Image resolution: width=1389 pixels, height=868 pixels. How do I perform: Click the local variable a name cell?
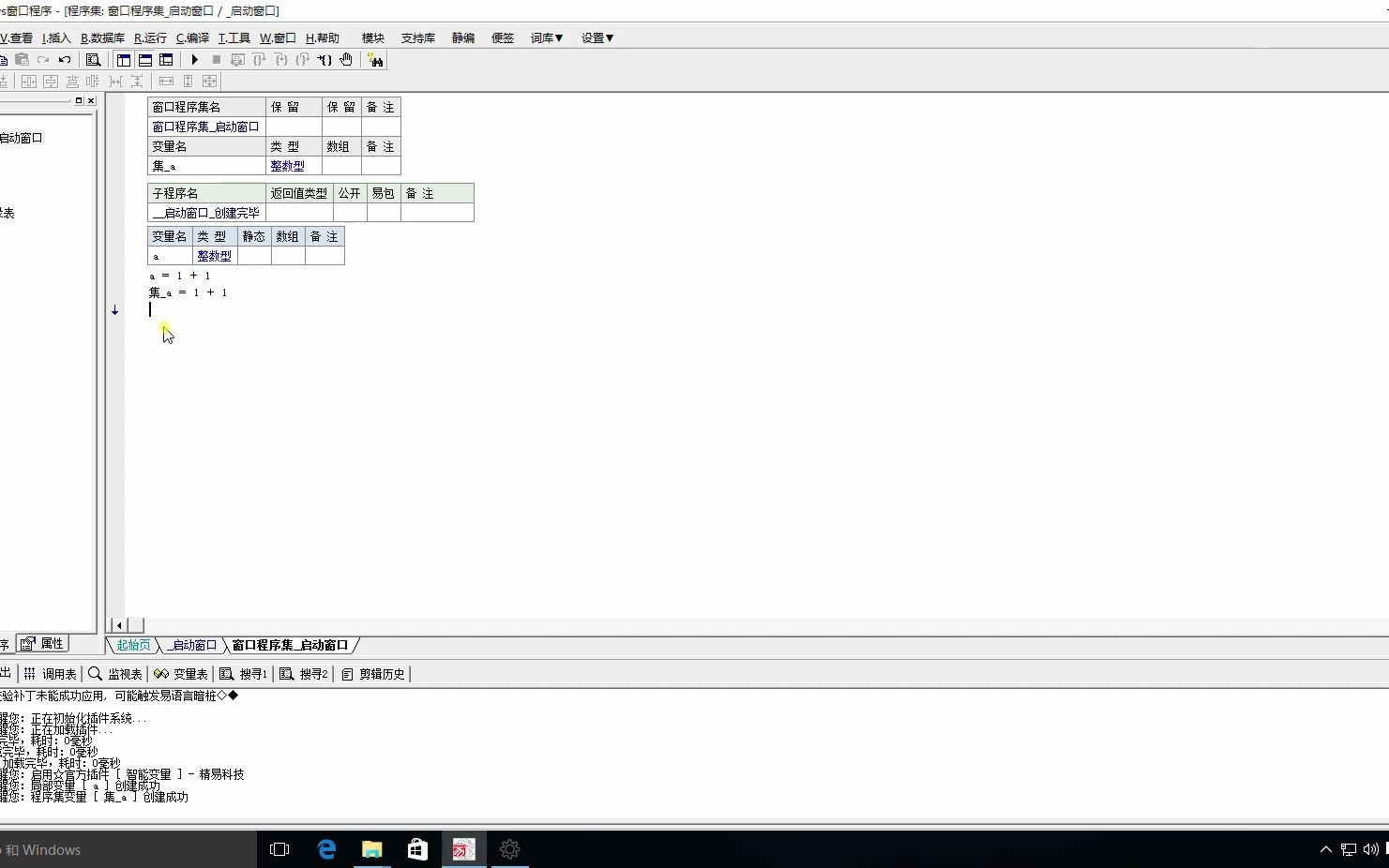click(171, 256)
